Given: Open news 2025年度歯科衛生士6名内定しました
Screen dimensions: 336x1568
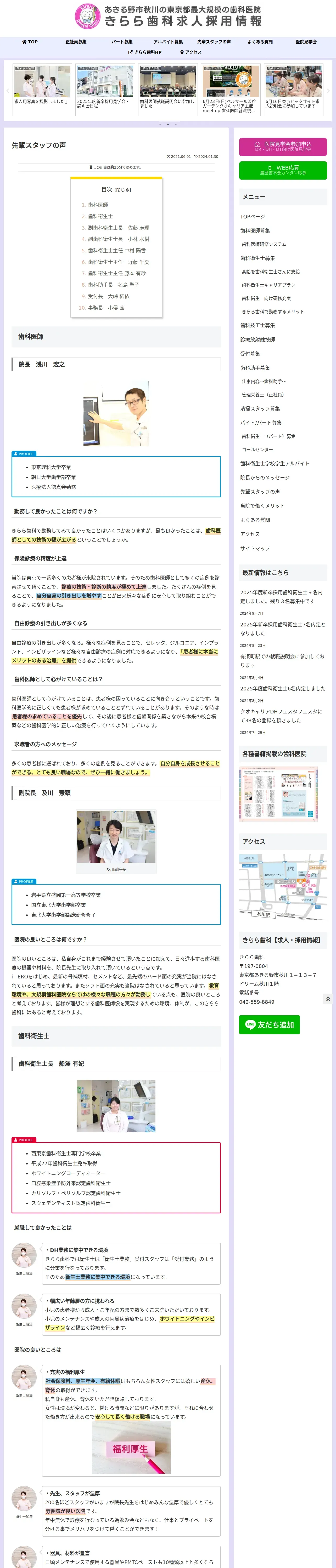Looking at the screenshot, I should 282,688.
